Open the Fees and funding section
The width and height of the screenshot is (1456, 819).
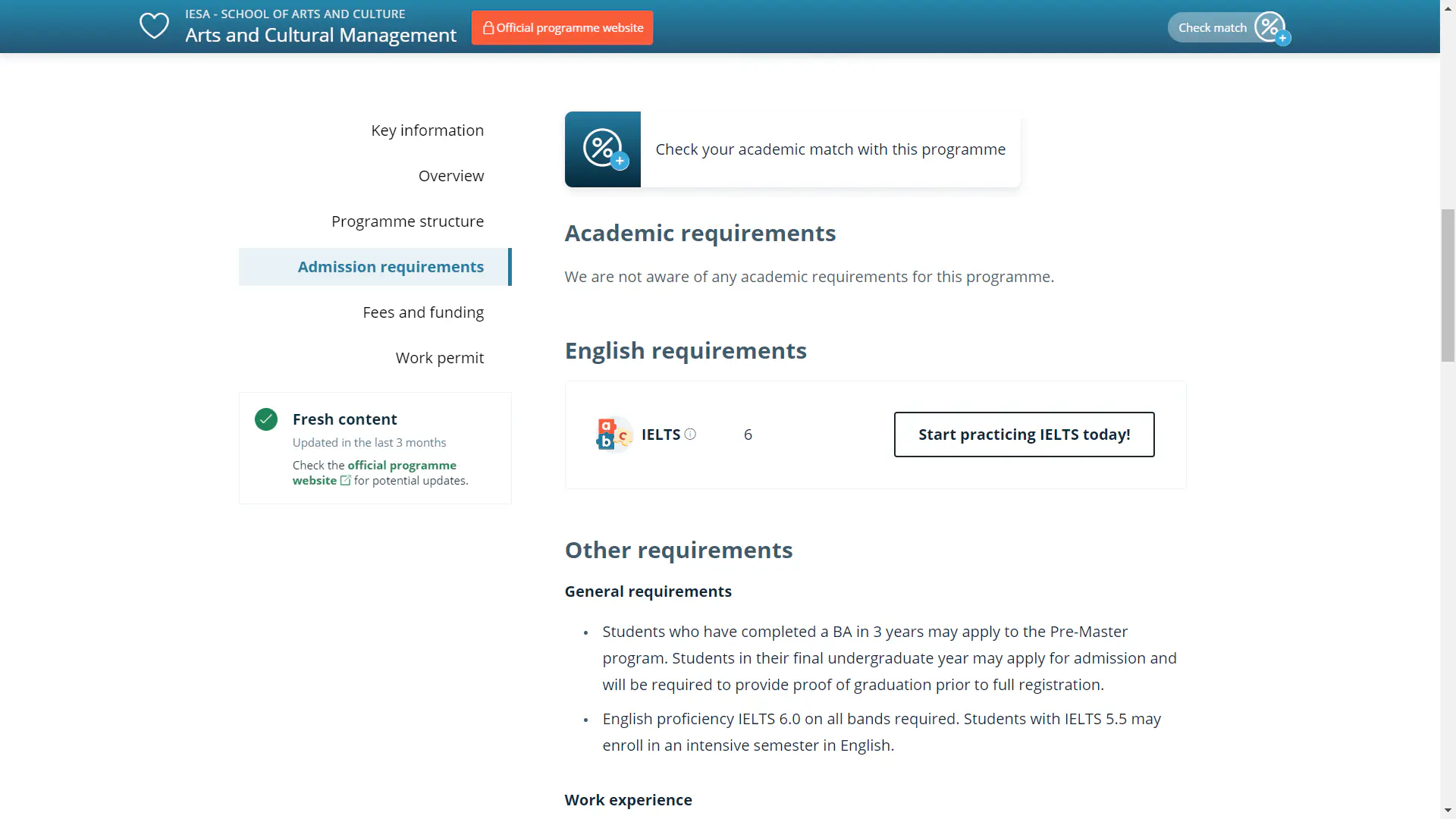point(423,312)
